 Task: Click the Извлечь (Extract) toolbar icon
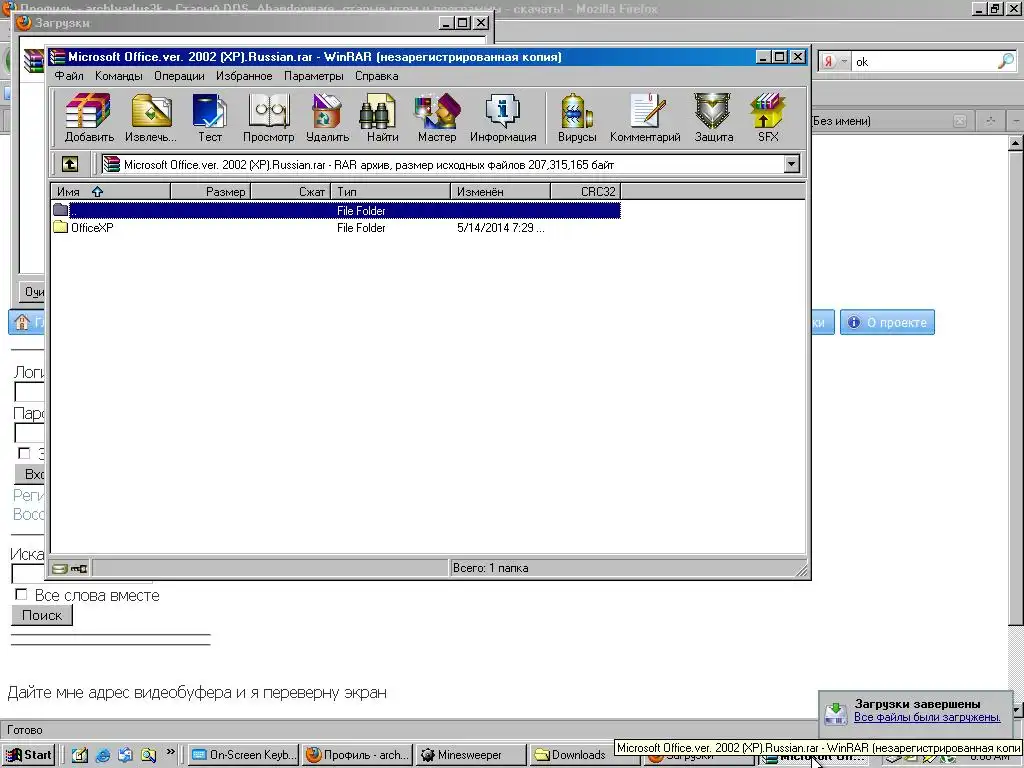(151, 118)
